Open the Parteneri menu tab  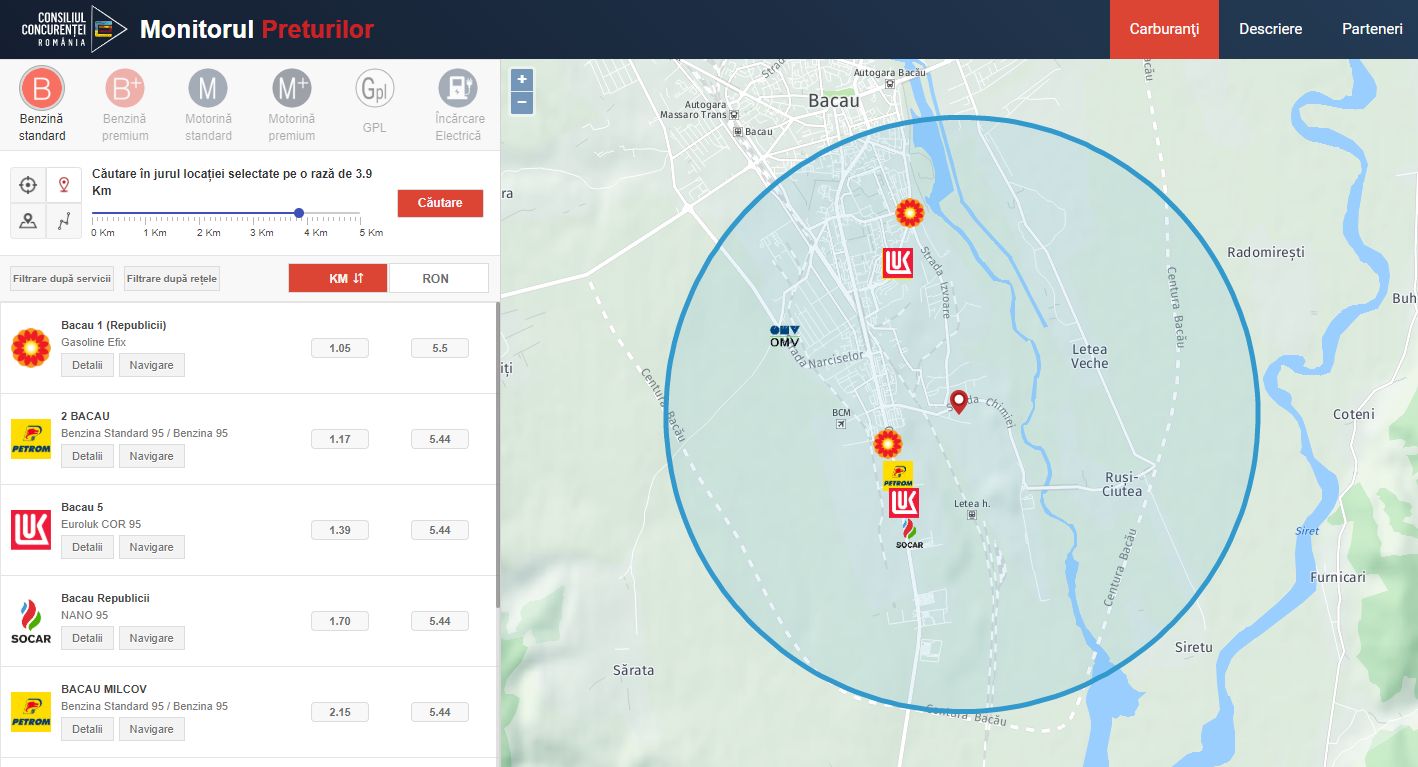coord(1371,29)
